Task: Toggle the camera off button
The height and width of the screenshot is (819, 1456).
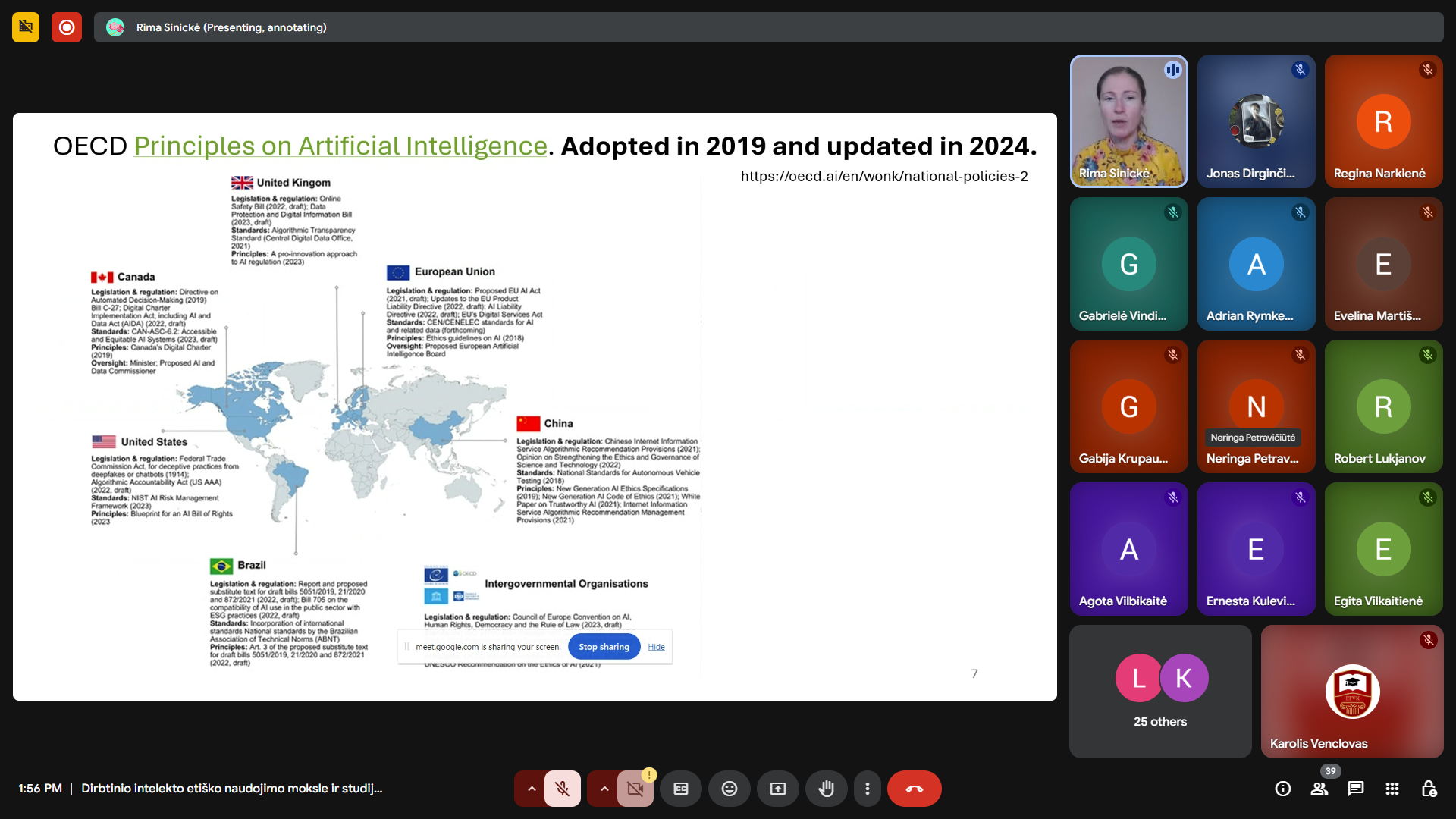Action: 635,789
